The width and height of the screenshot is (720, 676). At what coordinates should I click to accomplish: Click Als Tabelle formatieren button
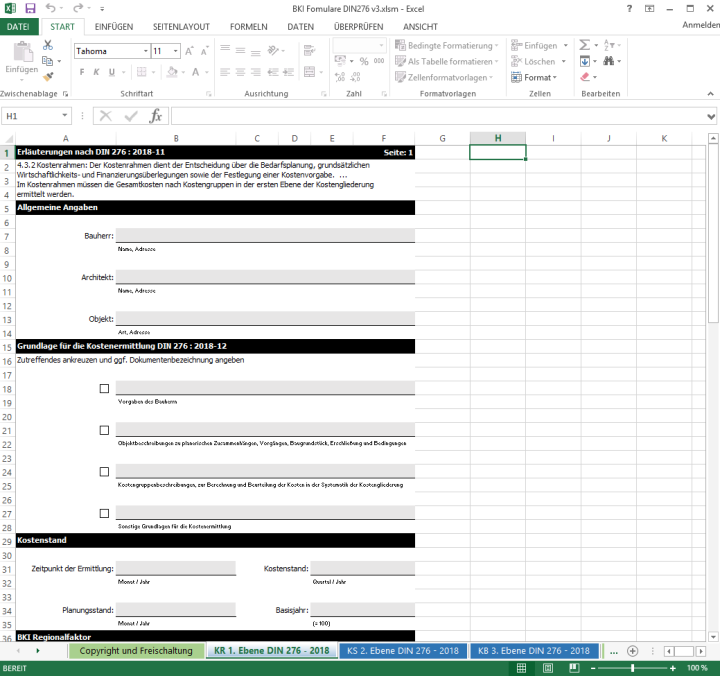tap(449, 61)
